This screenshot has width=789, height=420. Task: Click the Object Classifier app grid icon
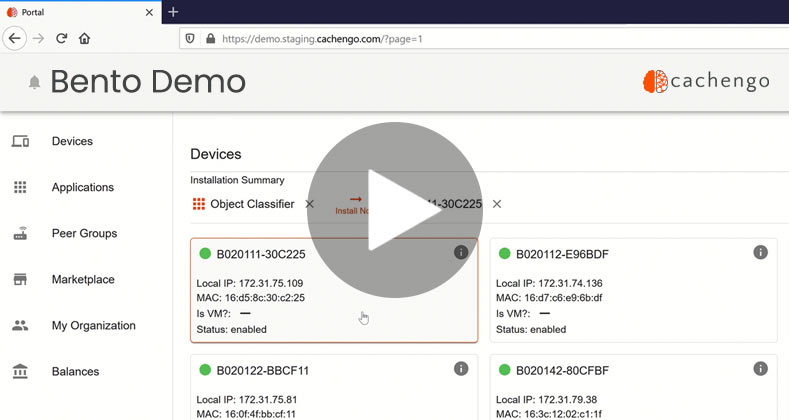(x=199, y=204)
